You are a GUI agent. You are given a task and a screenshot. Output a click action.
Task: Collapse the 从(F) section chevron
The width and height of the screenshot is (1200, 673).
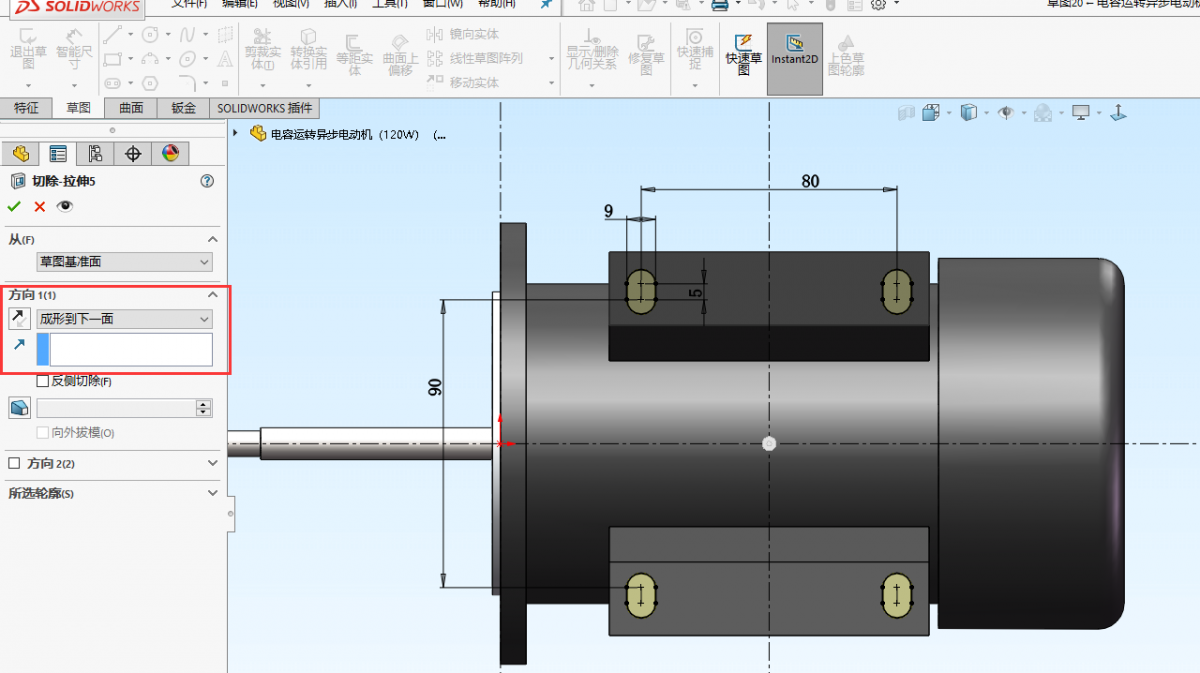tap(212, 239)
